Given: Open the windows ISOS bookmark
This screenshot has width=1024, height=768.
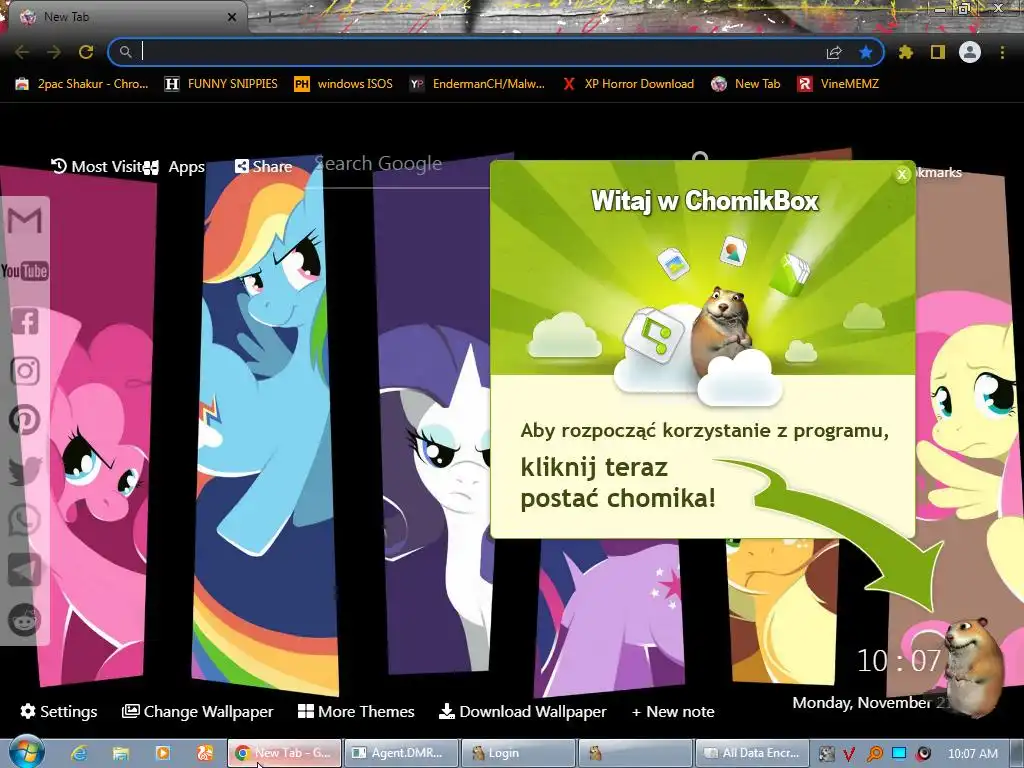Looking at the screenshot, I should (344, 84).
